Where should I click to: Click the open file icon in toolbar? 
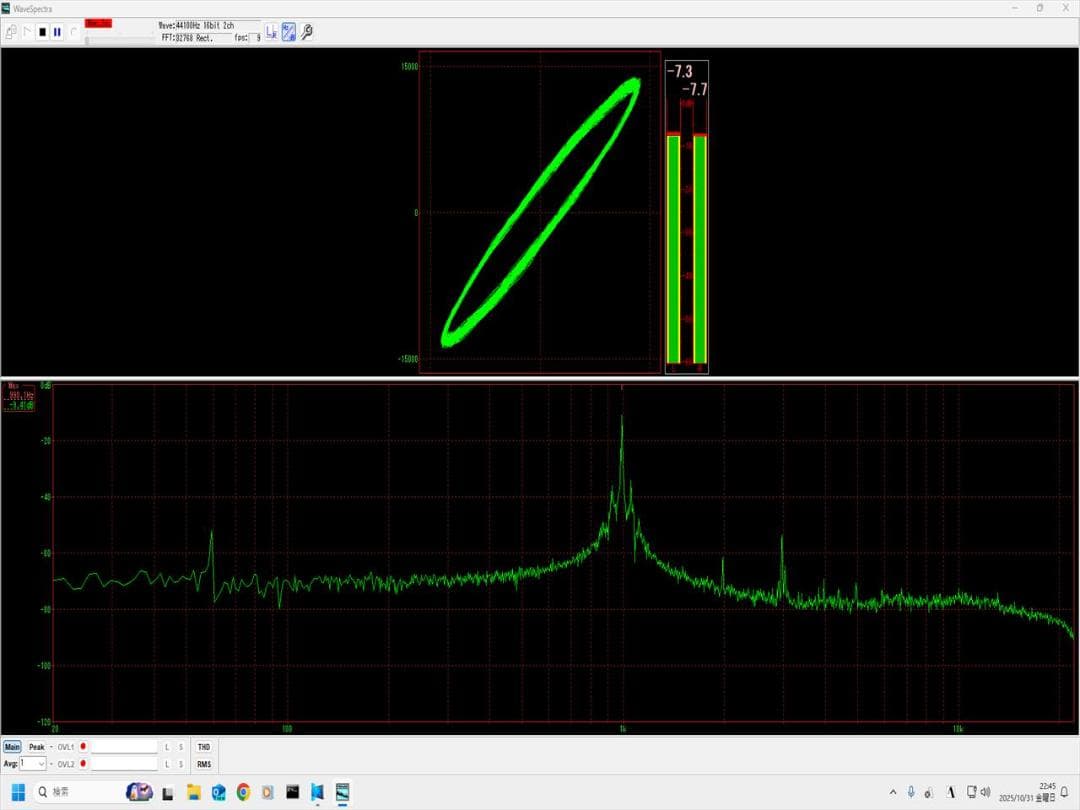coord(11,32)
